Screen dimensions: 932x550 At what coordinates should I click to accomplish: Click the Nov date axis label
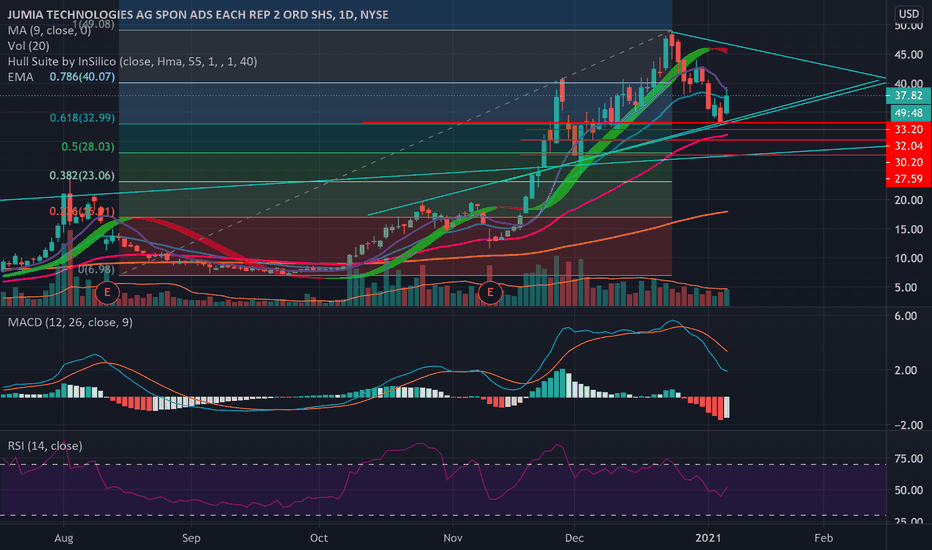coord(453,538)
